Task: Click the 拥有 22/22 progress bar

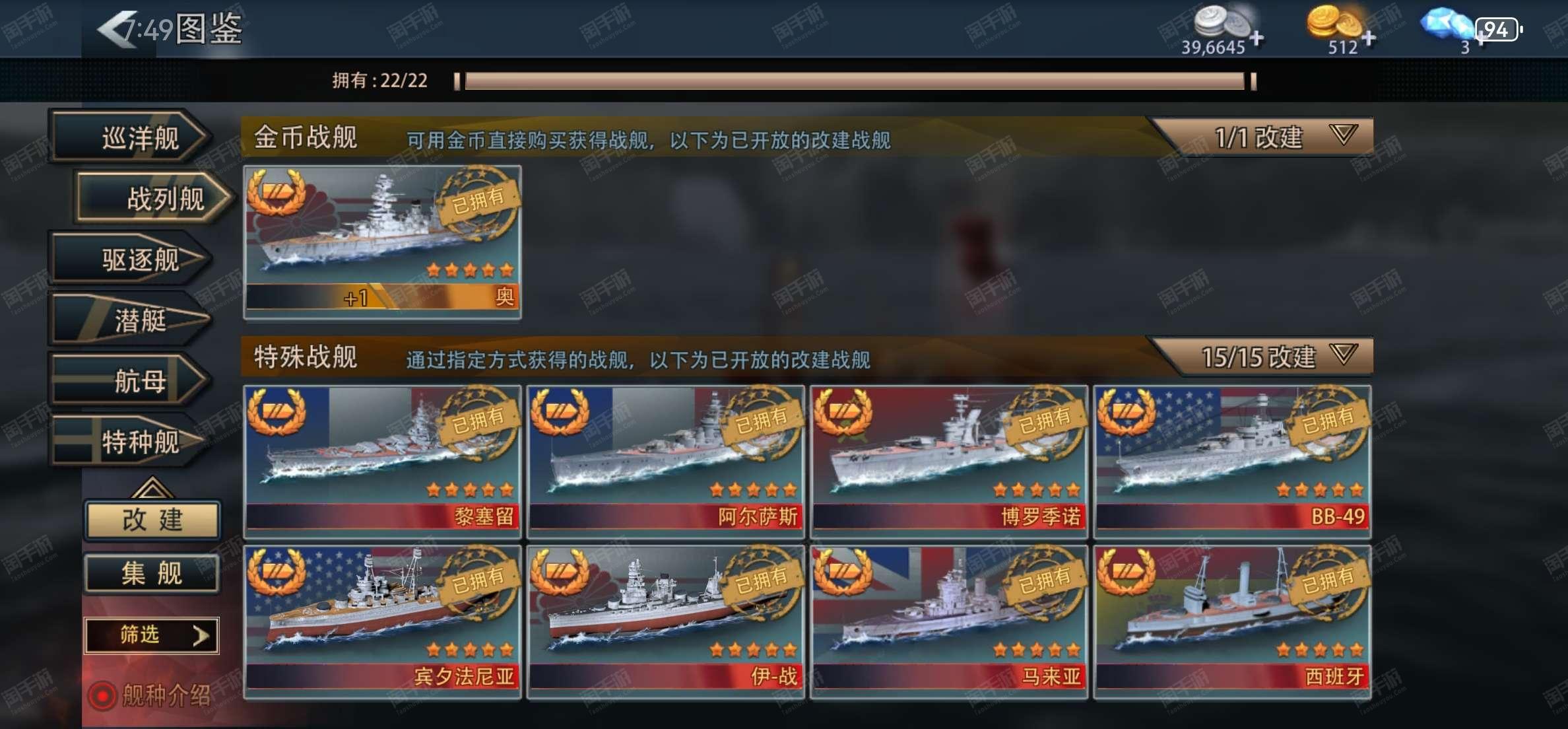Action: 855,81
